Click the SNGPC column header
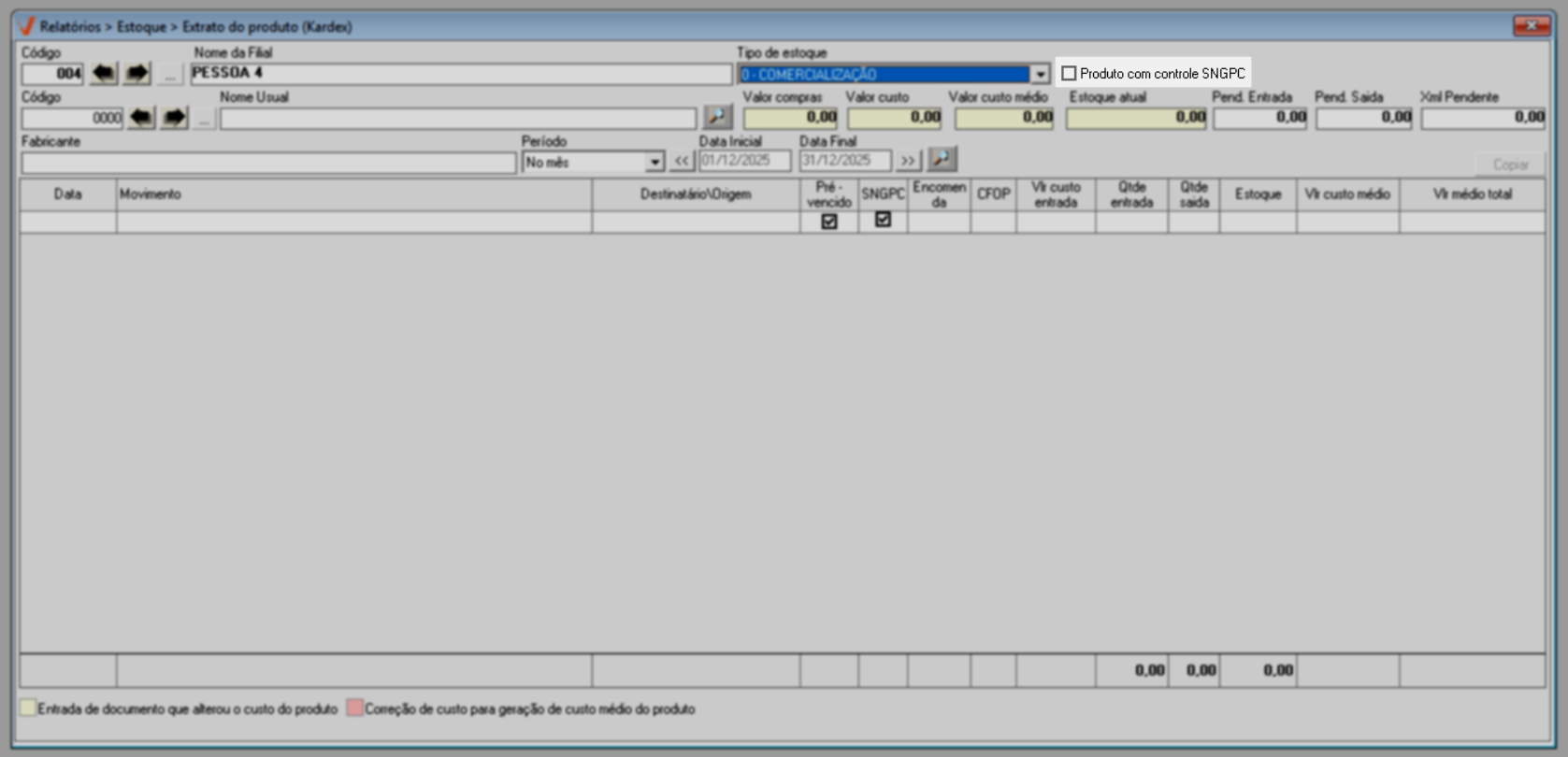The image size is (1568, 757). [x=883, y=194]
